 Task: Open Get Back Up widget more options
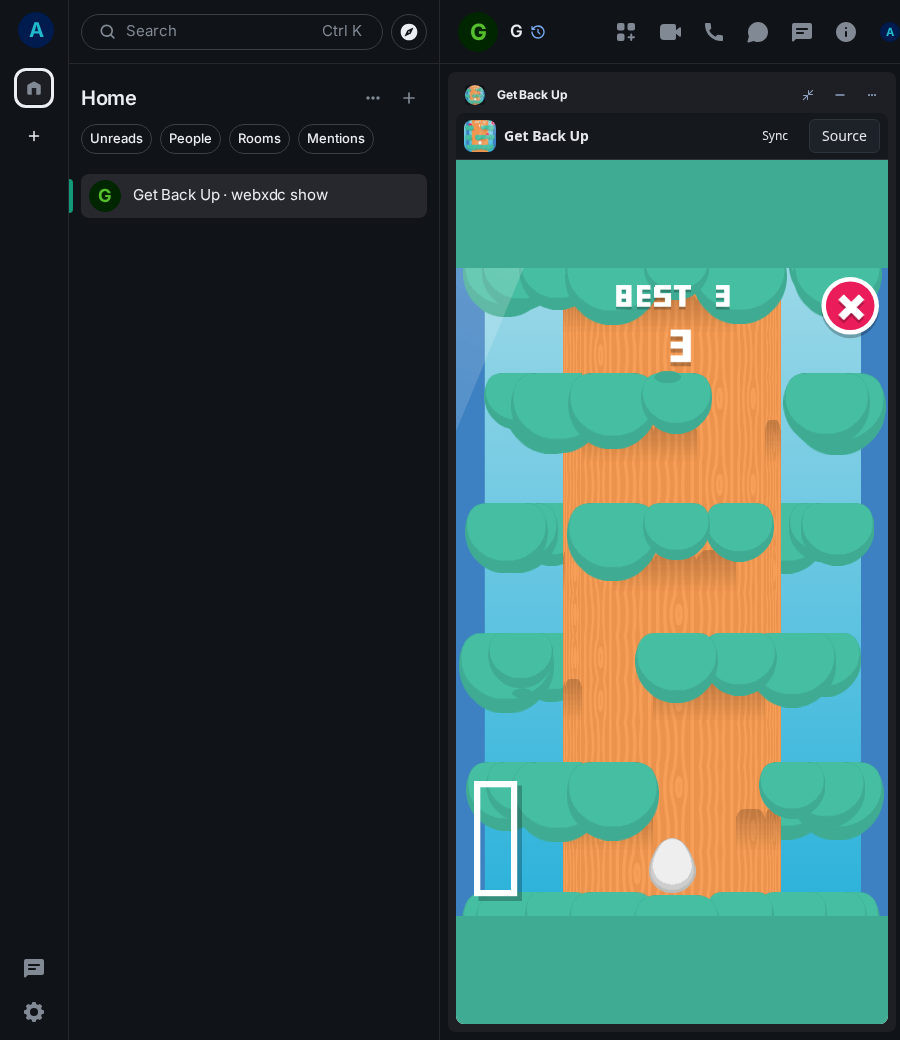click(871, 95)
